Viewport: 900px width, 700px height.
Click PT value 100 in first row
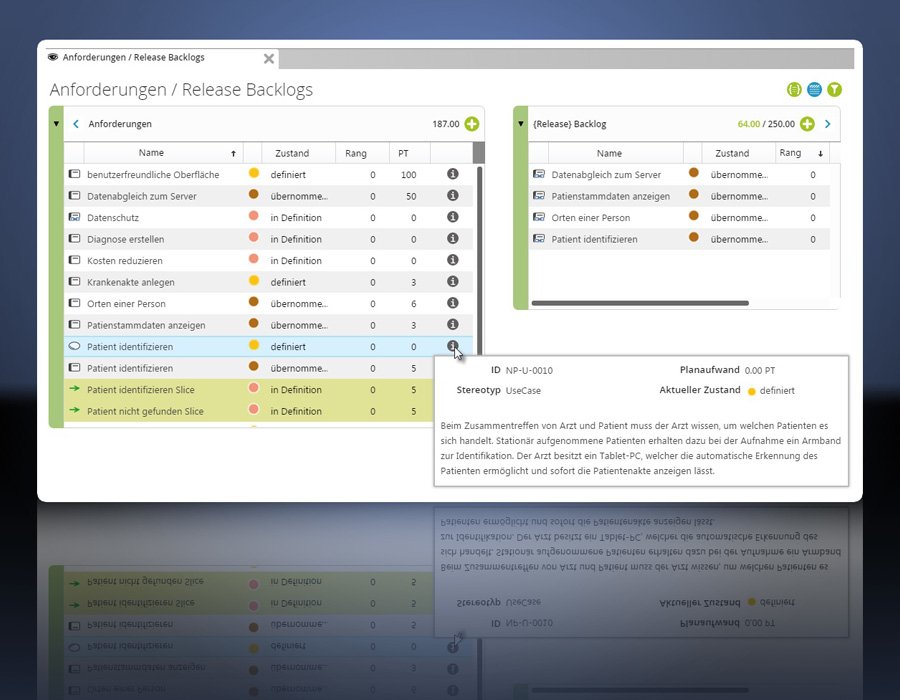point(409,174)
